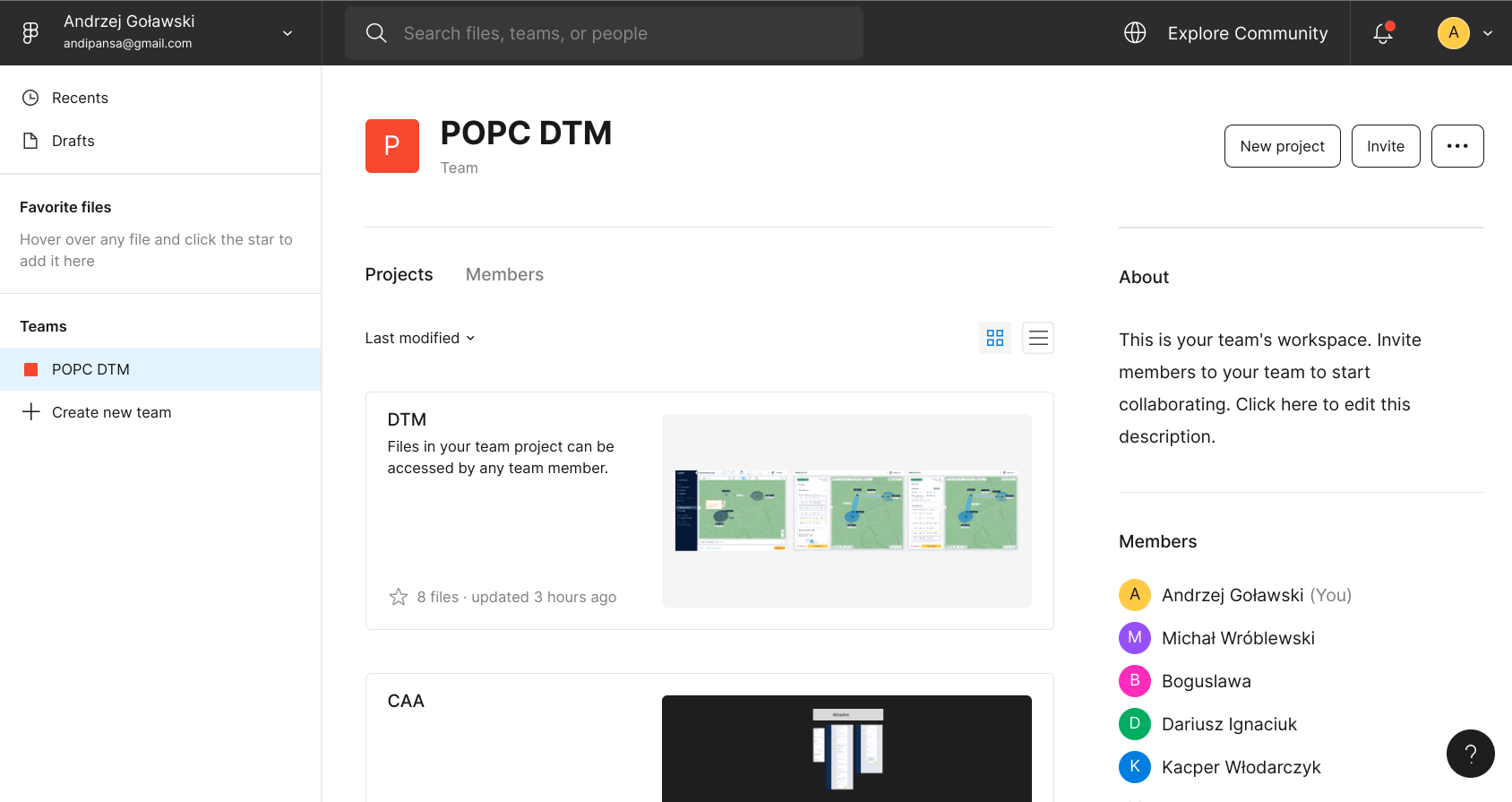Screen dimensions: 1512x802
Task: Click the 8 files updated 3 hours ago text
Action: (516, 597)
